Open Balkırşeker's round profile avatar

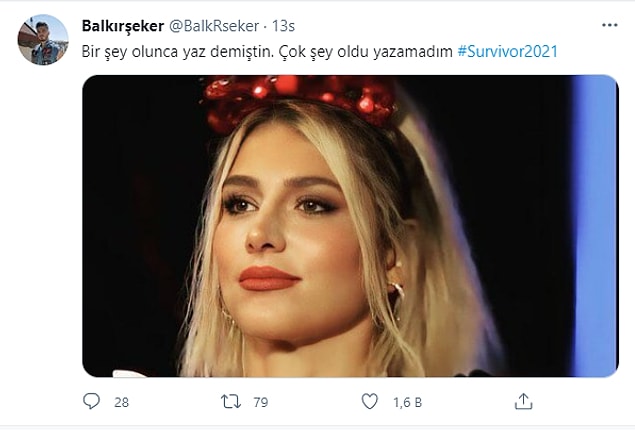point(43,40)
